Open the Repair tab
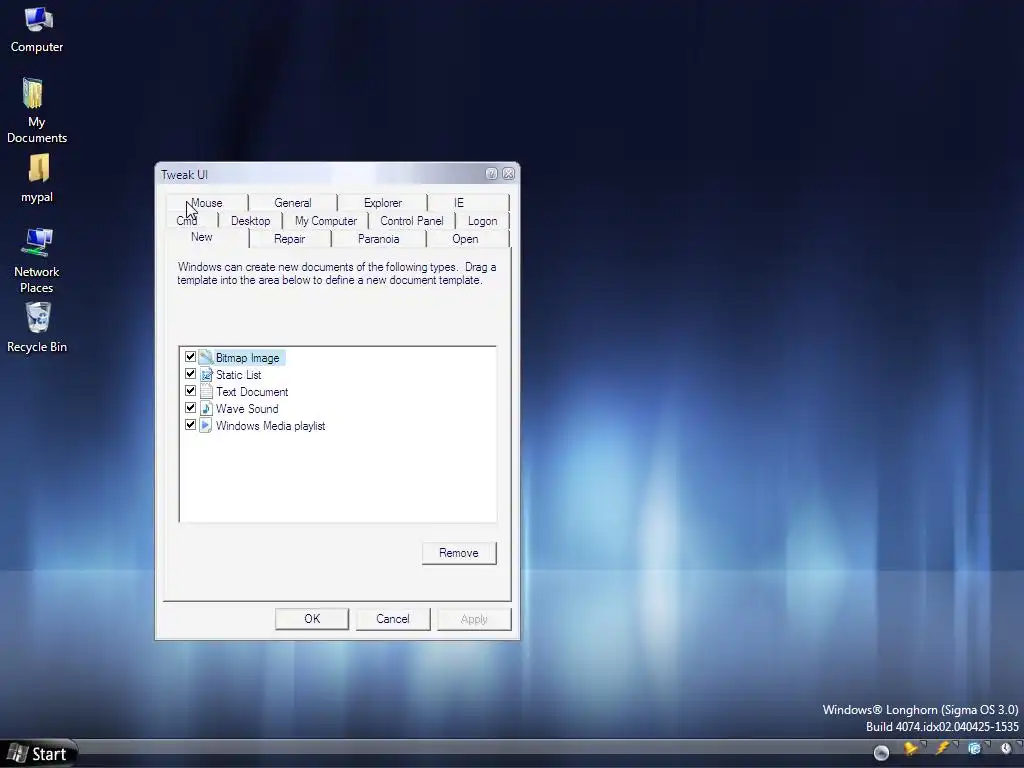Viewport: 1024px width, 768px height. pos(289,239)
